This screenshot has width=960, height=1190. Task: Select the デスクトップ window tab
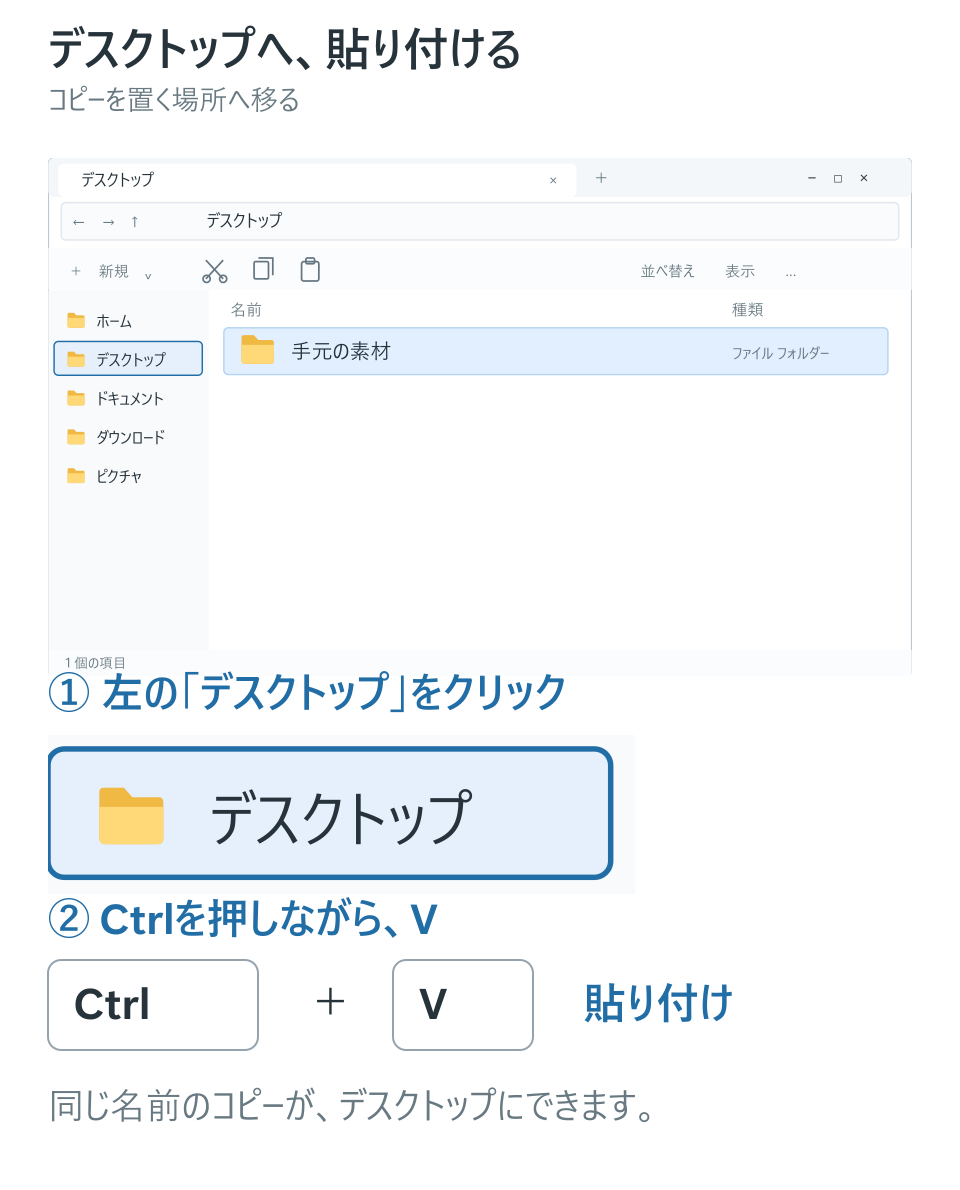[x=316, y=180]
